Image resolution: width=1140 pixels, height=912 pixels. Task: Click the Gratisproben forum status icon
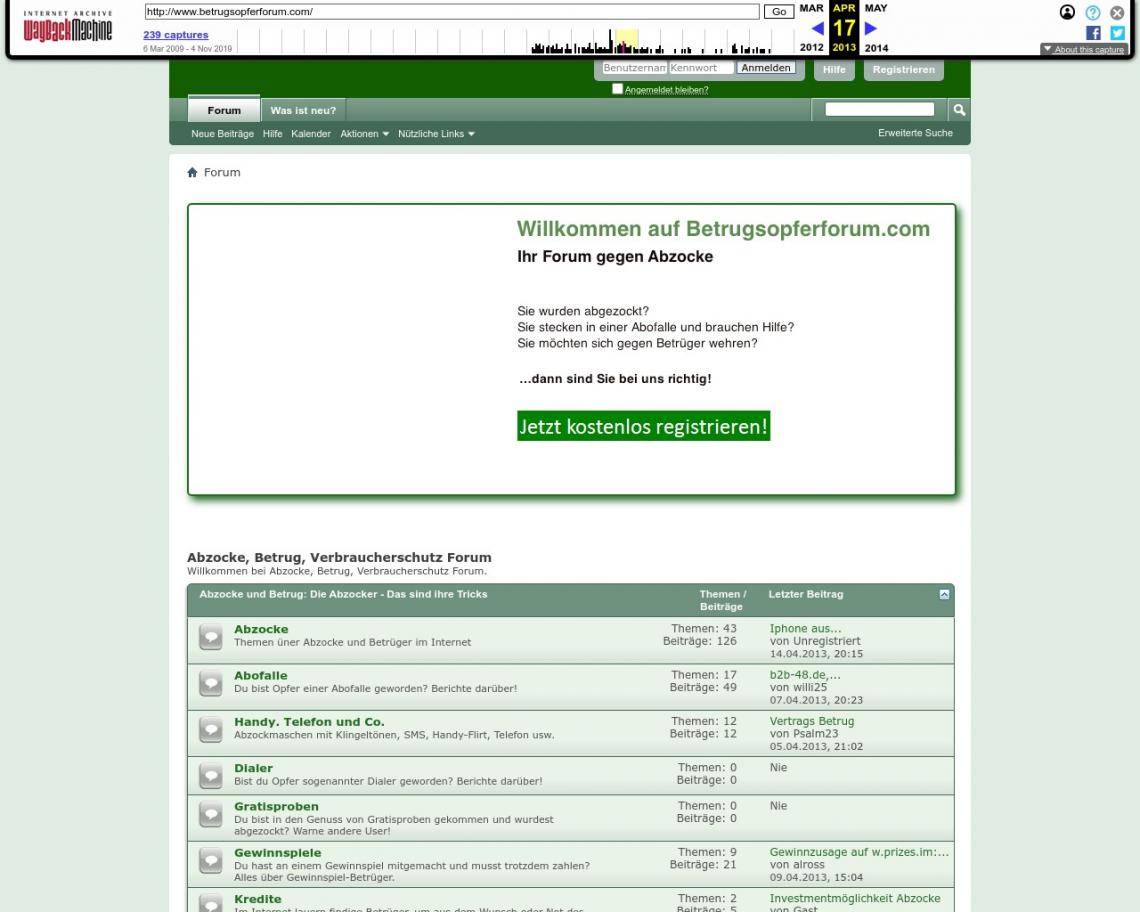coord(211,815)
